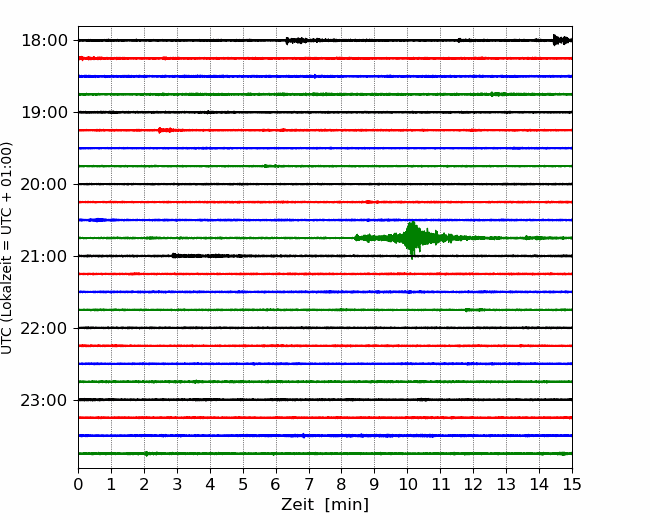650x520 pixels.
Task: Click the green signal blip before 22:00 near minute 12
Action: pyautogui.click(x=474, y=310)
